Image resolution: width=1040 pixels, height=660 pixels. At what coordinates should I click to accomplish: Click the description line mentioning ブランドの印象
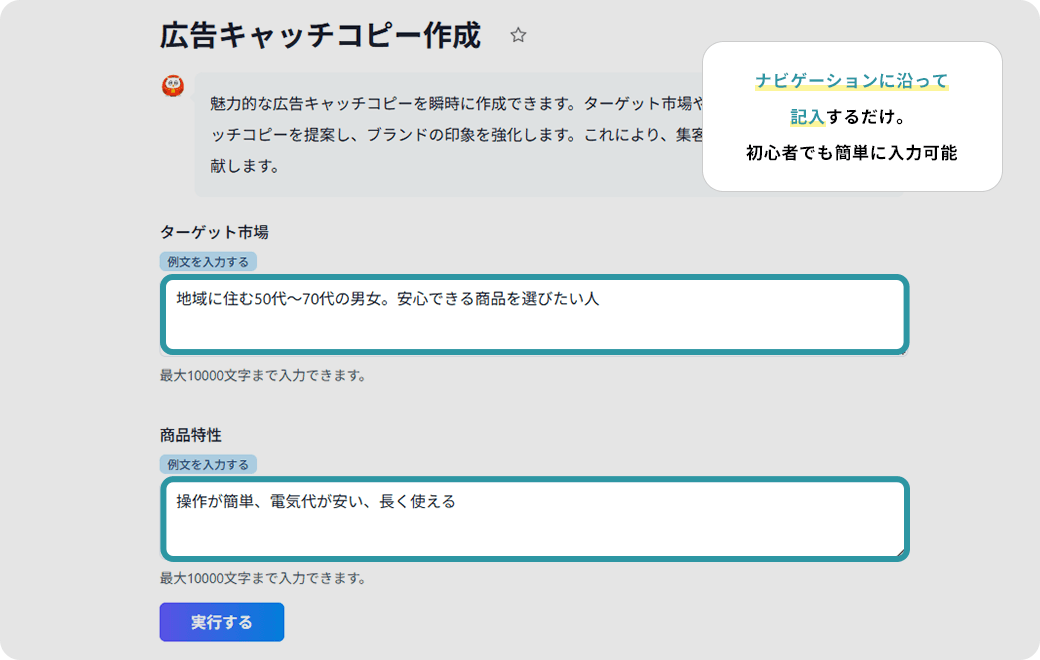[x=456, y=135]
